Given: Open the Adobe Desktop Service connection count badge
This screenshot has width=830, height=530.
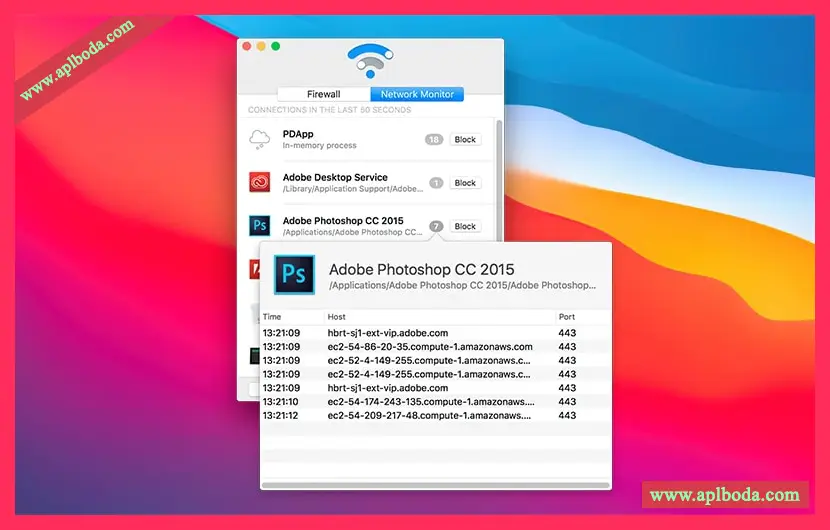Looking at the screenshot, I should [436, 183].
